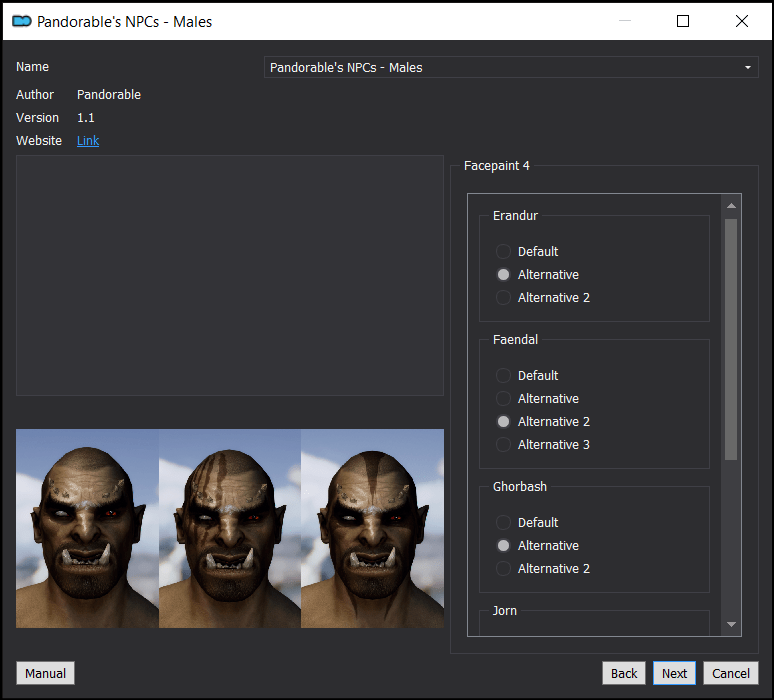Click the empty description box above the preview
The width and height of the screenshot is (774, 700).
[230, 275]
